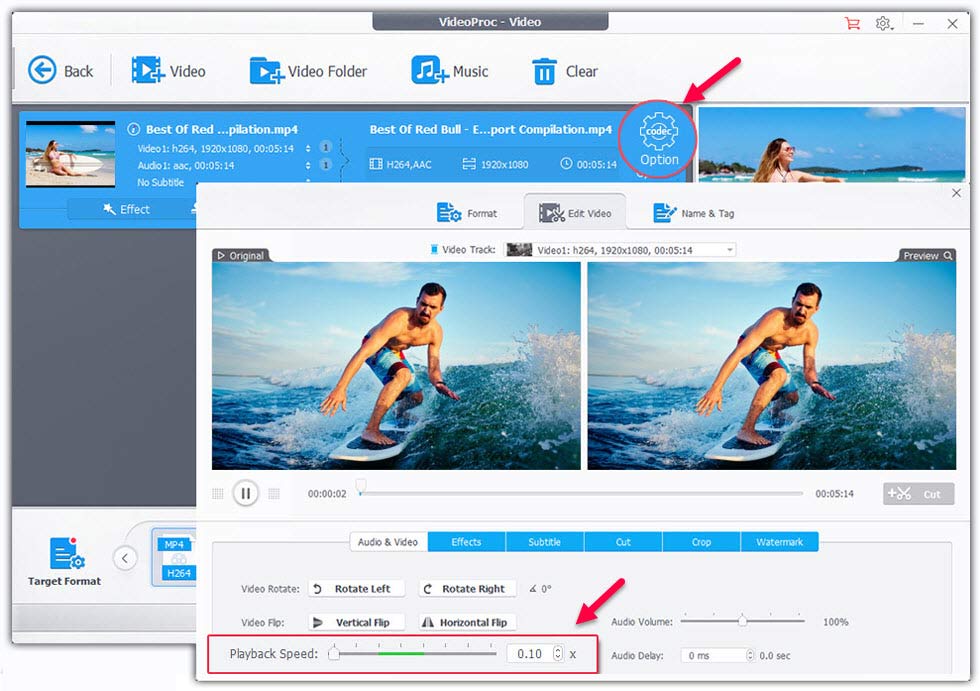Adjust the Audio Volume slider

(742, 621)
